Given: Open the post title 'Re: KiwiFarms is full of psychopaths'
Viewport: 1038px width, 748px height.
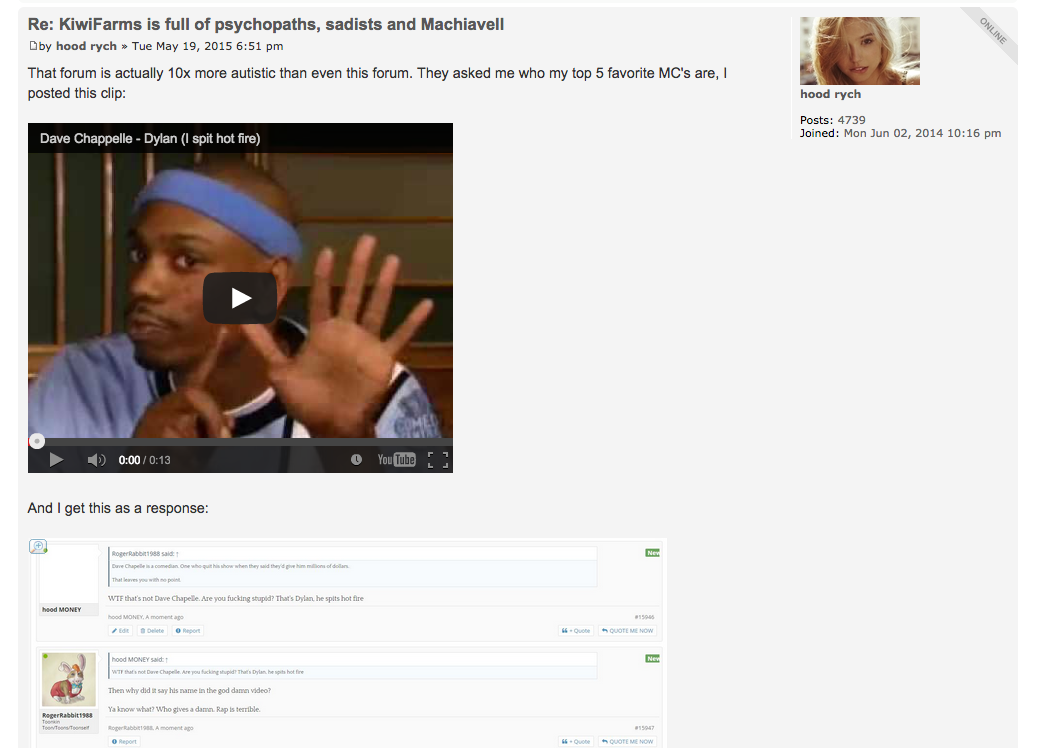Looking at the screenshot, I should click(x=265, y=24).
